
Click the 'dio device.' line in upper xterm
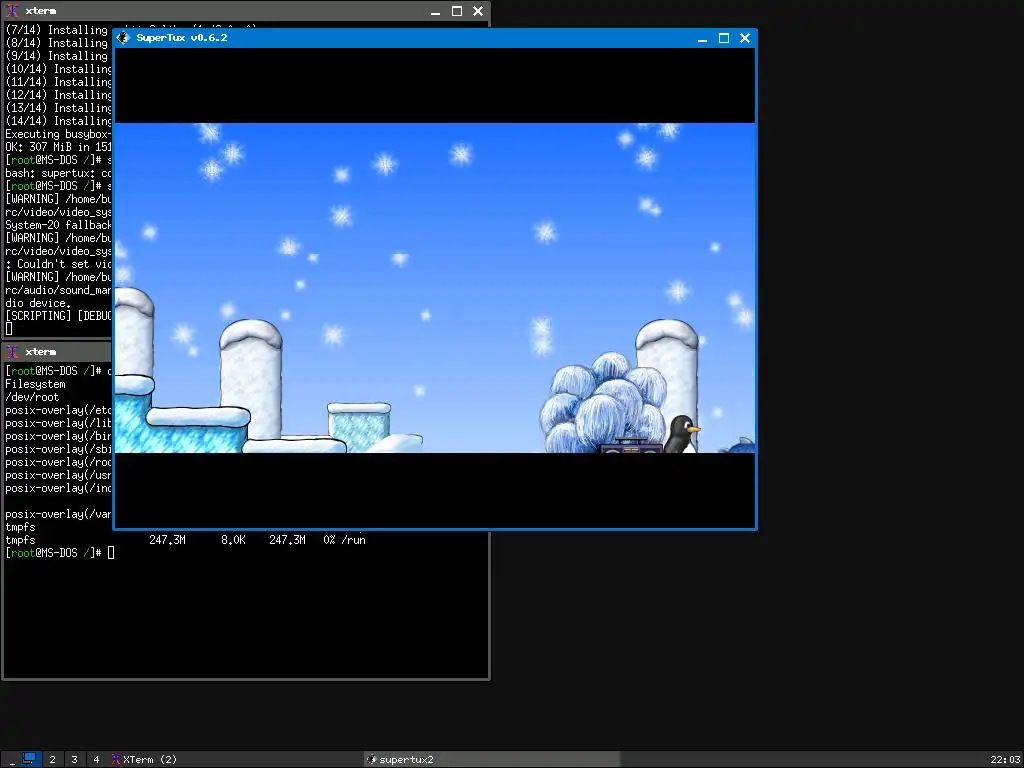tap(38, 304)
